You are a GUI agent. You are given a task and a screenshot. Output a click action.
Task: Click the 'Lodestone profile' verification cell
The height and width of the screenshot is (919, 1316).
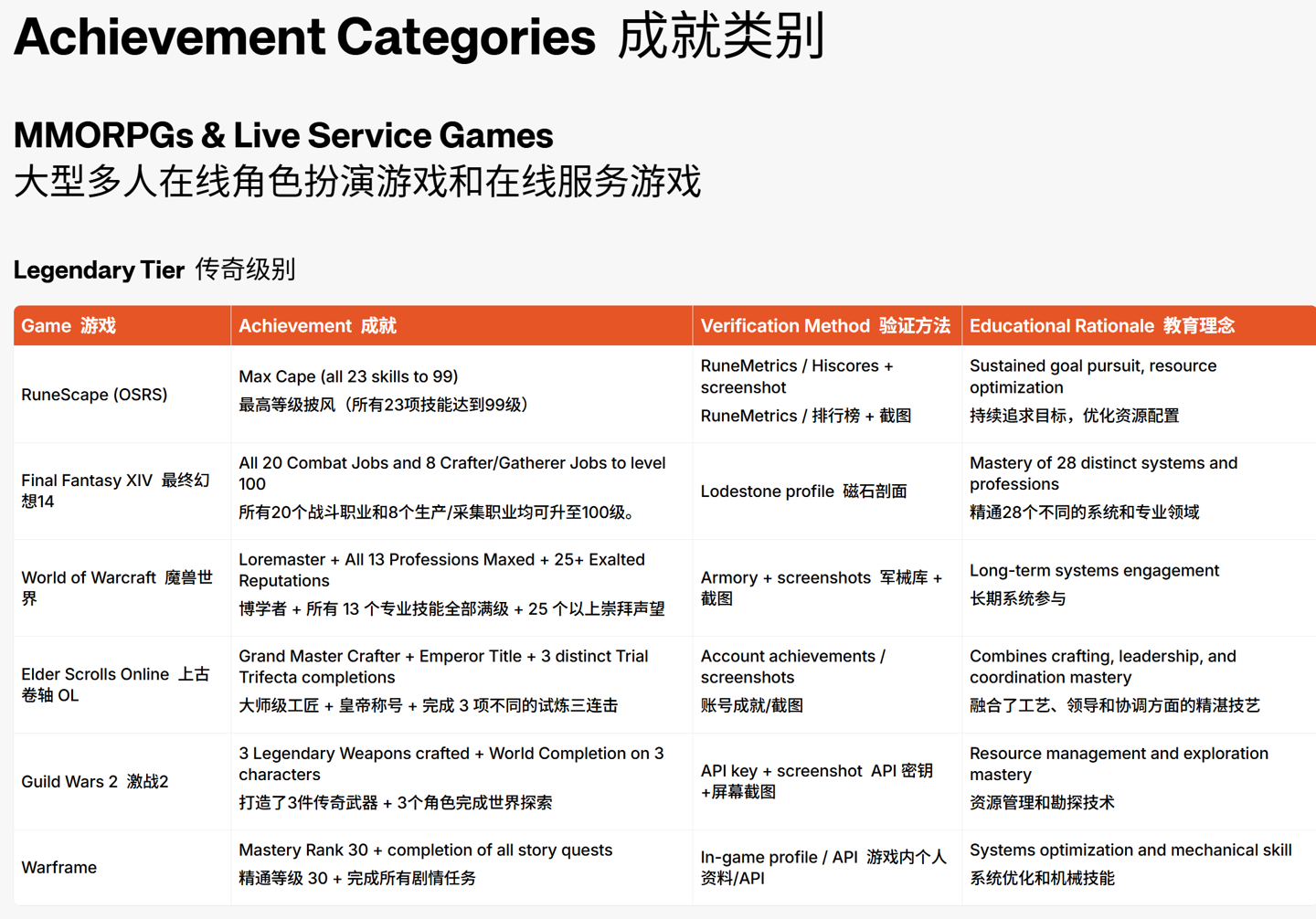point(827,491)
